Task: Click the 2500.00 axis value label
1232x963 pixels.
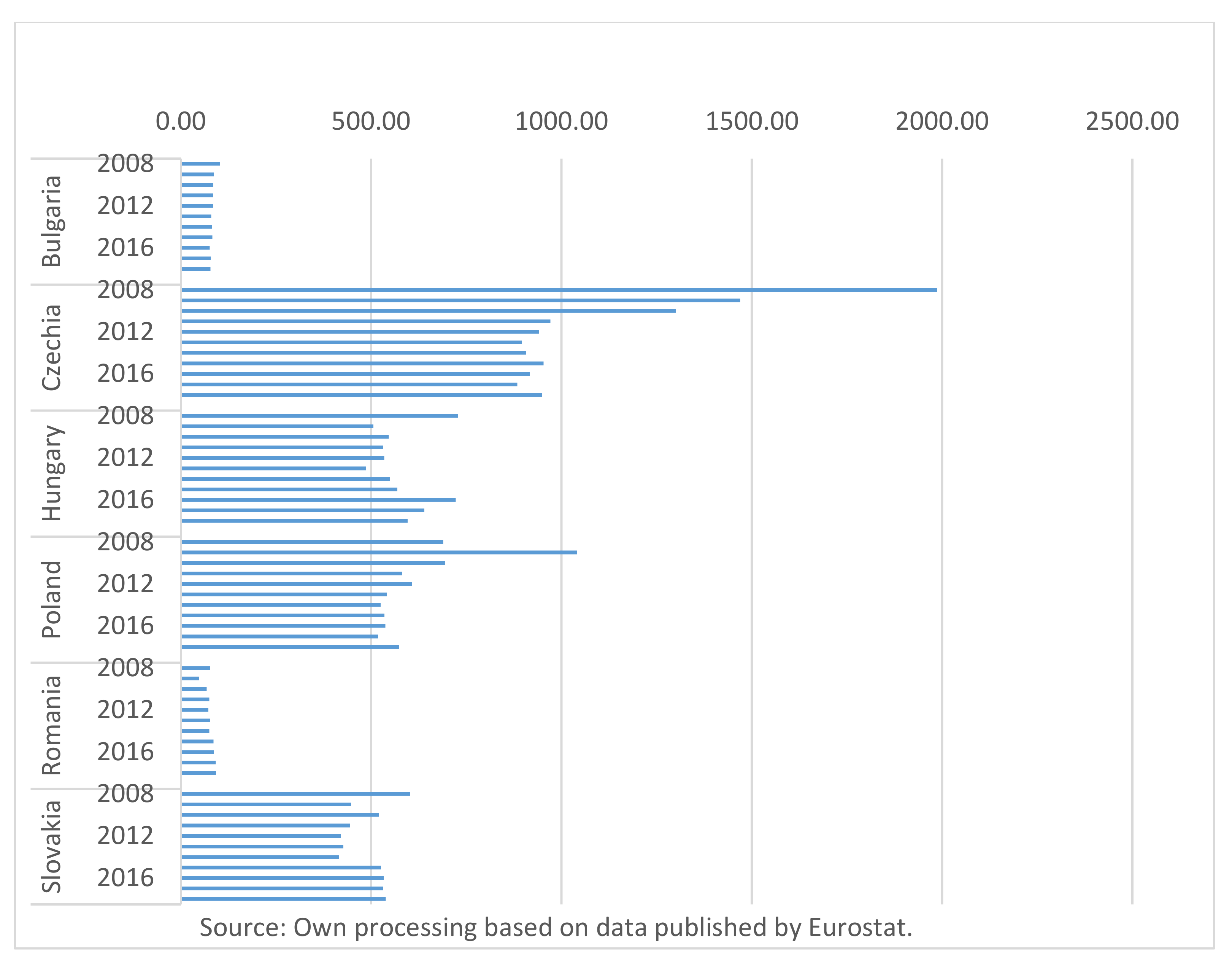Action: (x=1132, y=121)
